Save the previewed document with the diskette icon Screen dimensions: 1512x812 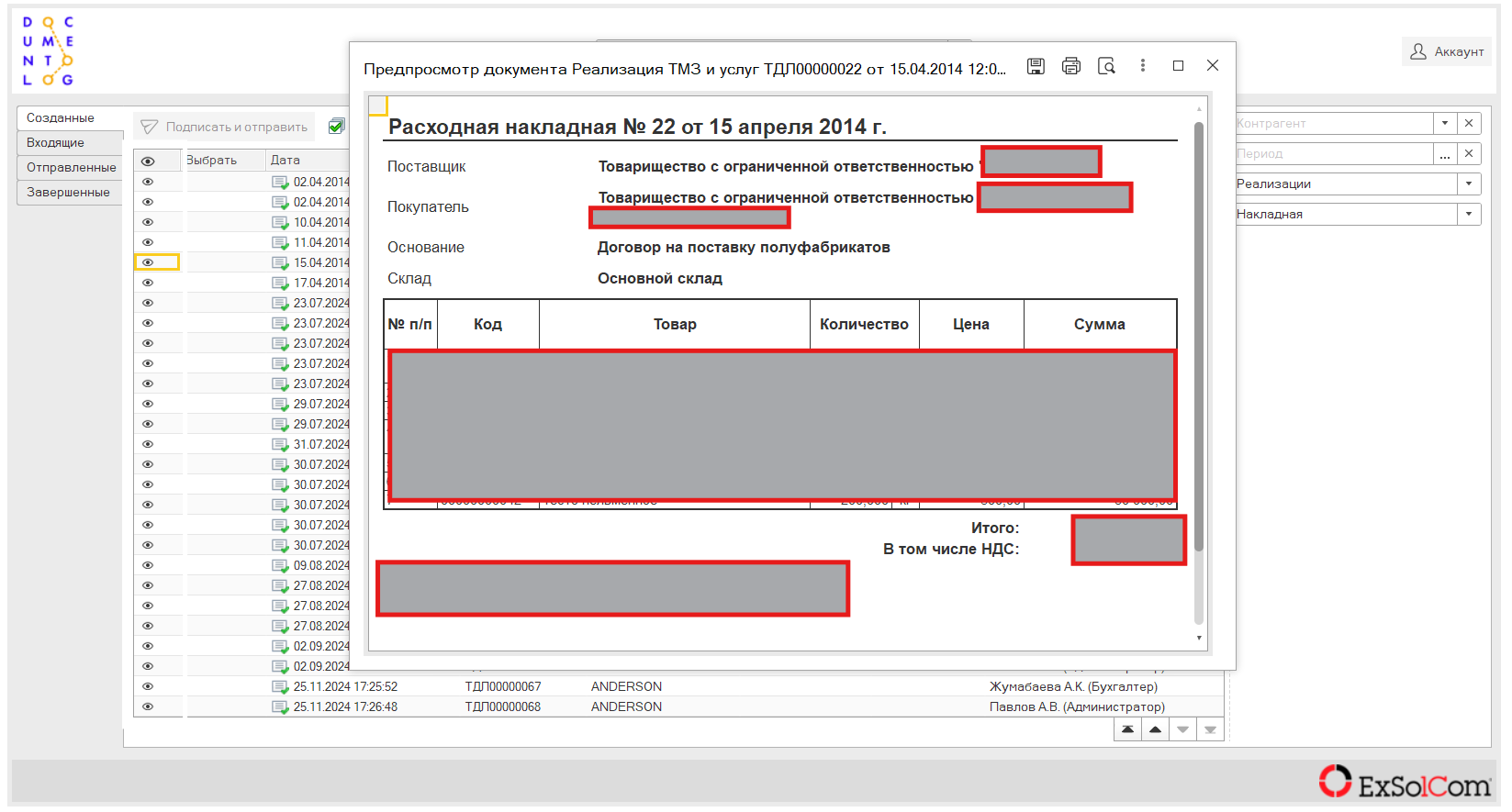(1036, 66)
